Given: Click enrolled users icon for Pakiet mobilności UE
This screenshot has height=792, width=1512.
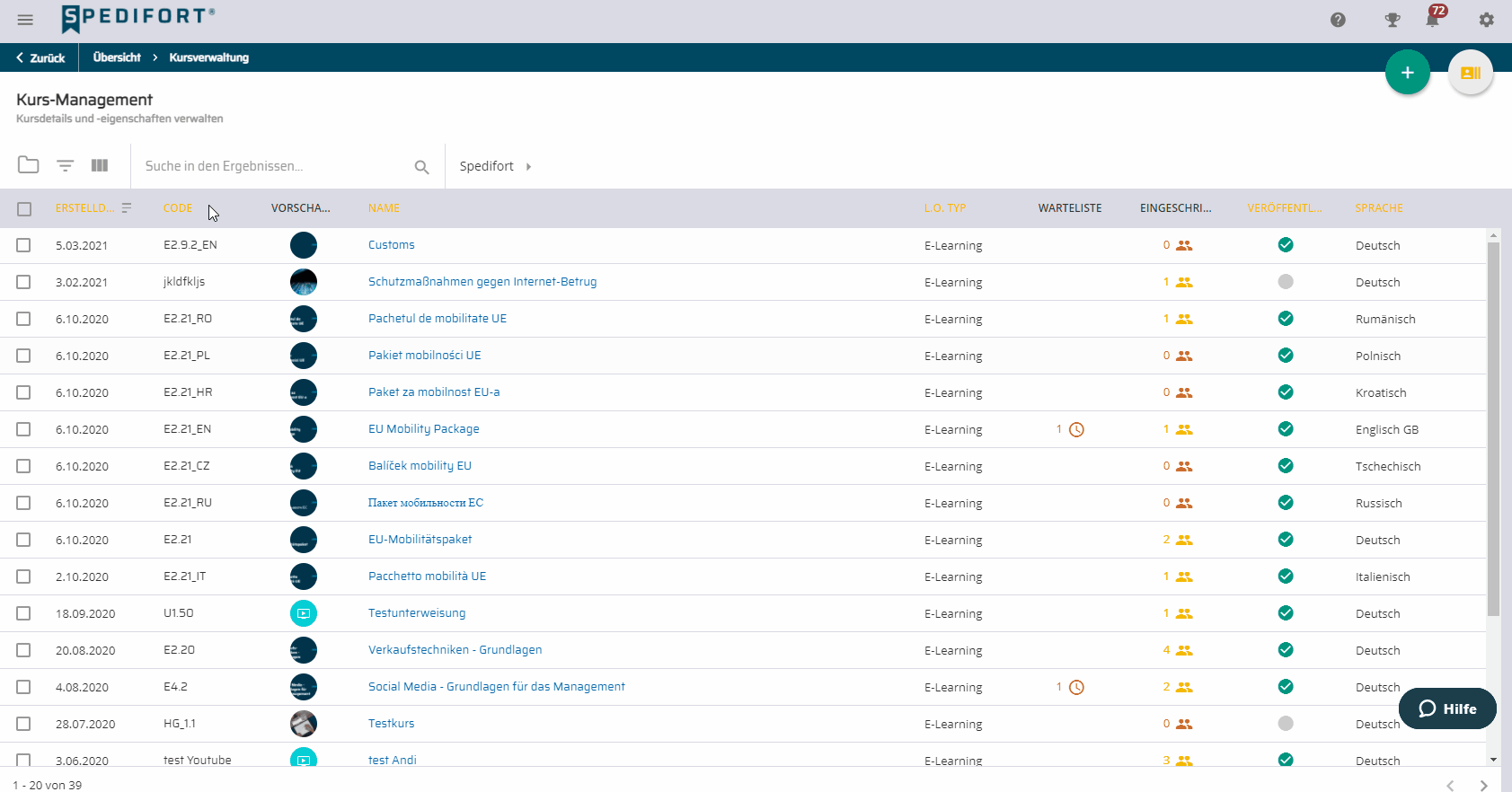Looking at the screenshot, I should tap(1184, 356).
